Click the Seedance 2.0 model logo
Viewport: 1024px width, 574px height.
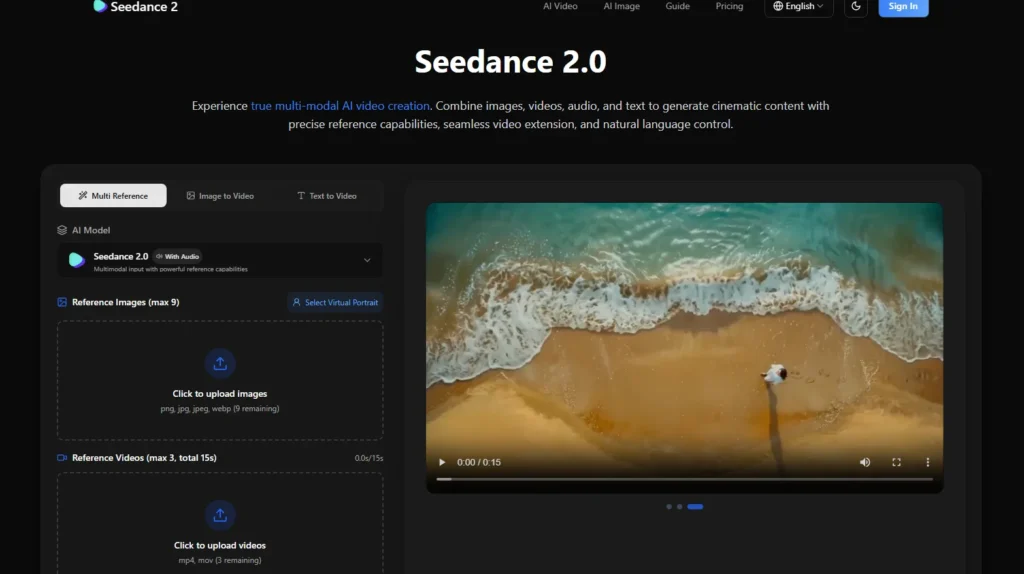[76, 260]
